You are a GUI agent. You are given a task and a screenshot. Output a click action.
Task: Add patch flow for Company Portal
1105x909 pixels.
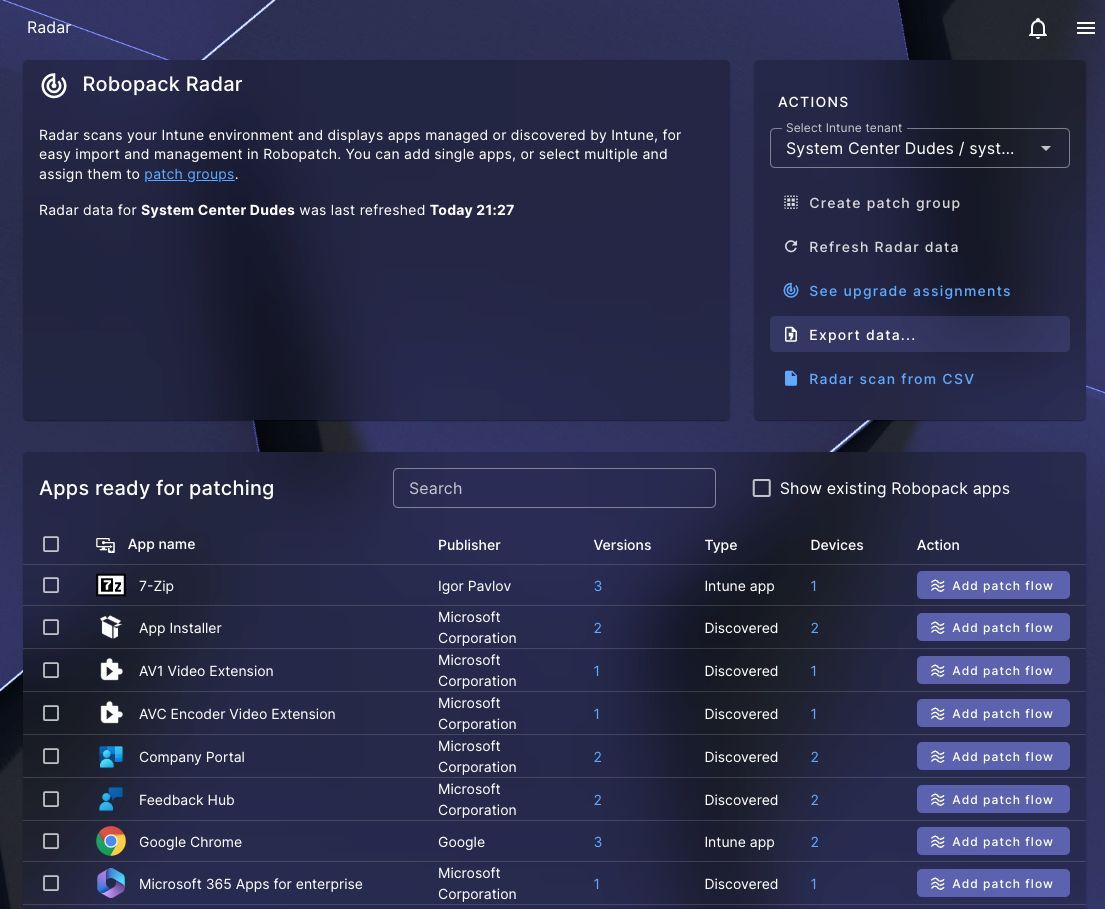tap(992, 756)
